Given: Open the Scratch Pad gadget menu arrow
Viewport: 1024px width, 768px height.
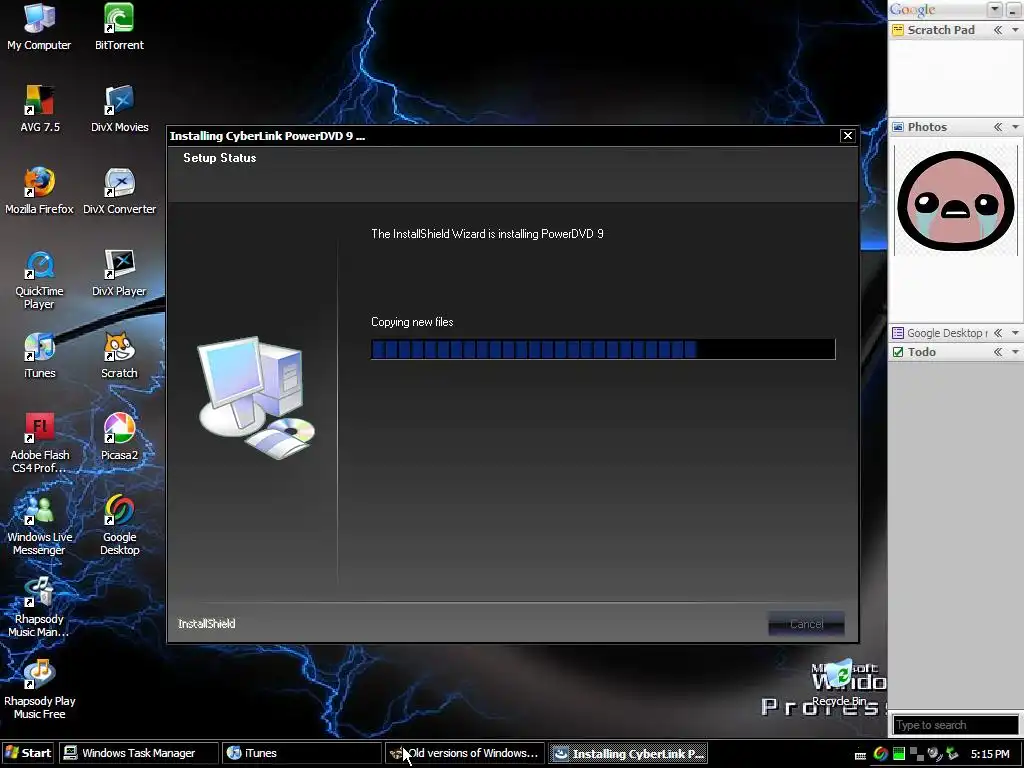Looking at the screenshot, I should 1015,30.
